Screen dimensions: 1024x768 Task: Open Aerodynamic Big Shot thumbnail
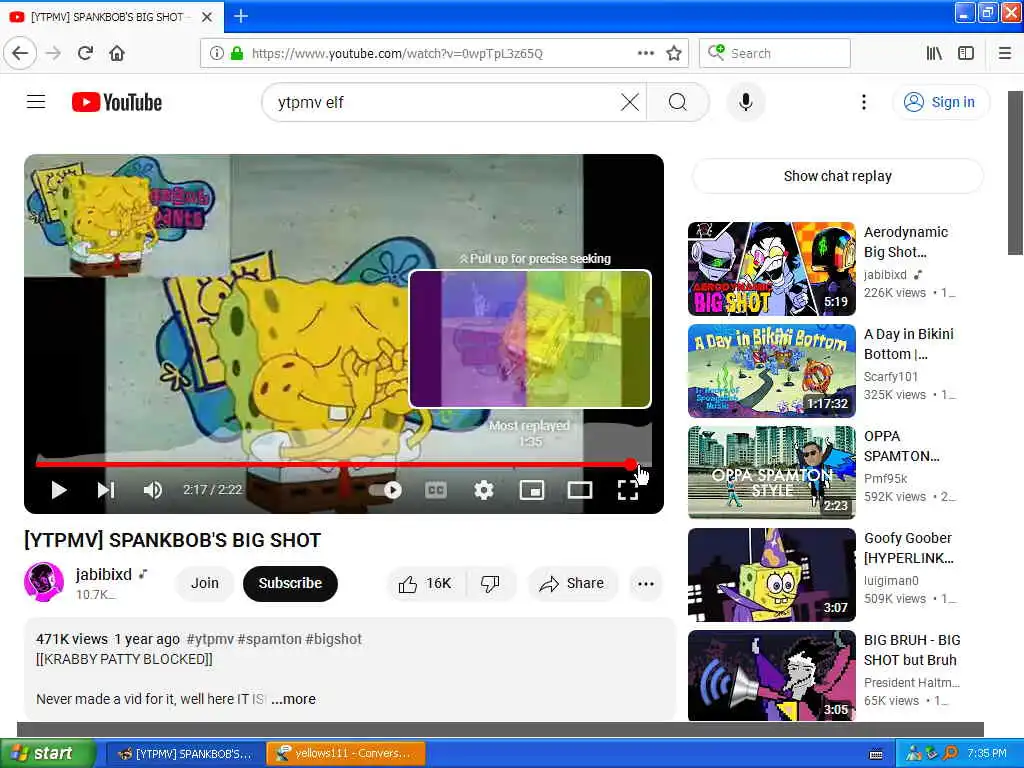pyautogui.click(x=771, y=268)
